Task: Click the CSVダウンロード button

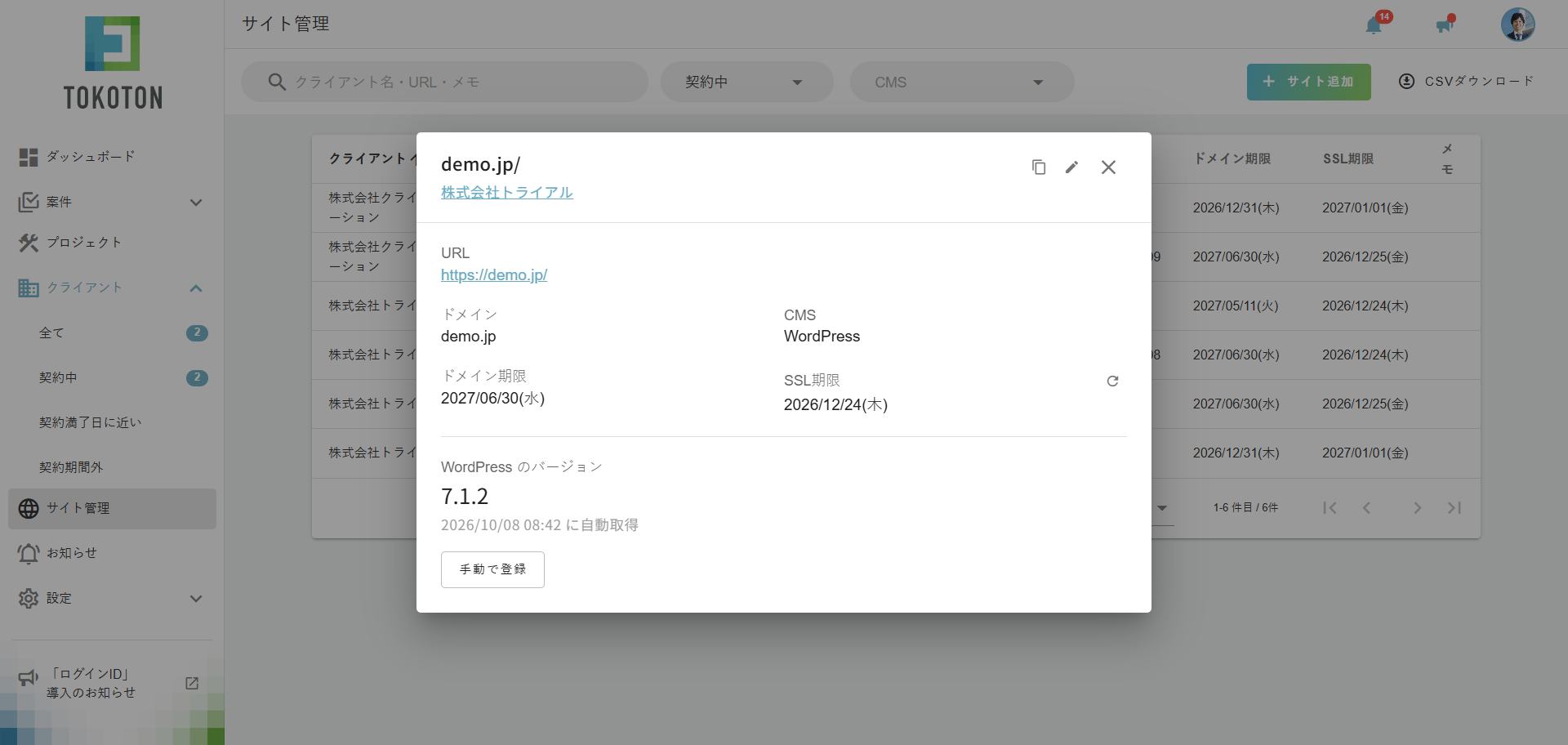Action: [1467, 82]
